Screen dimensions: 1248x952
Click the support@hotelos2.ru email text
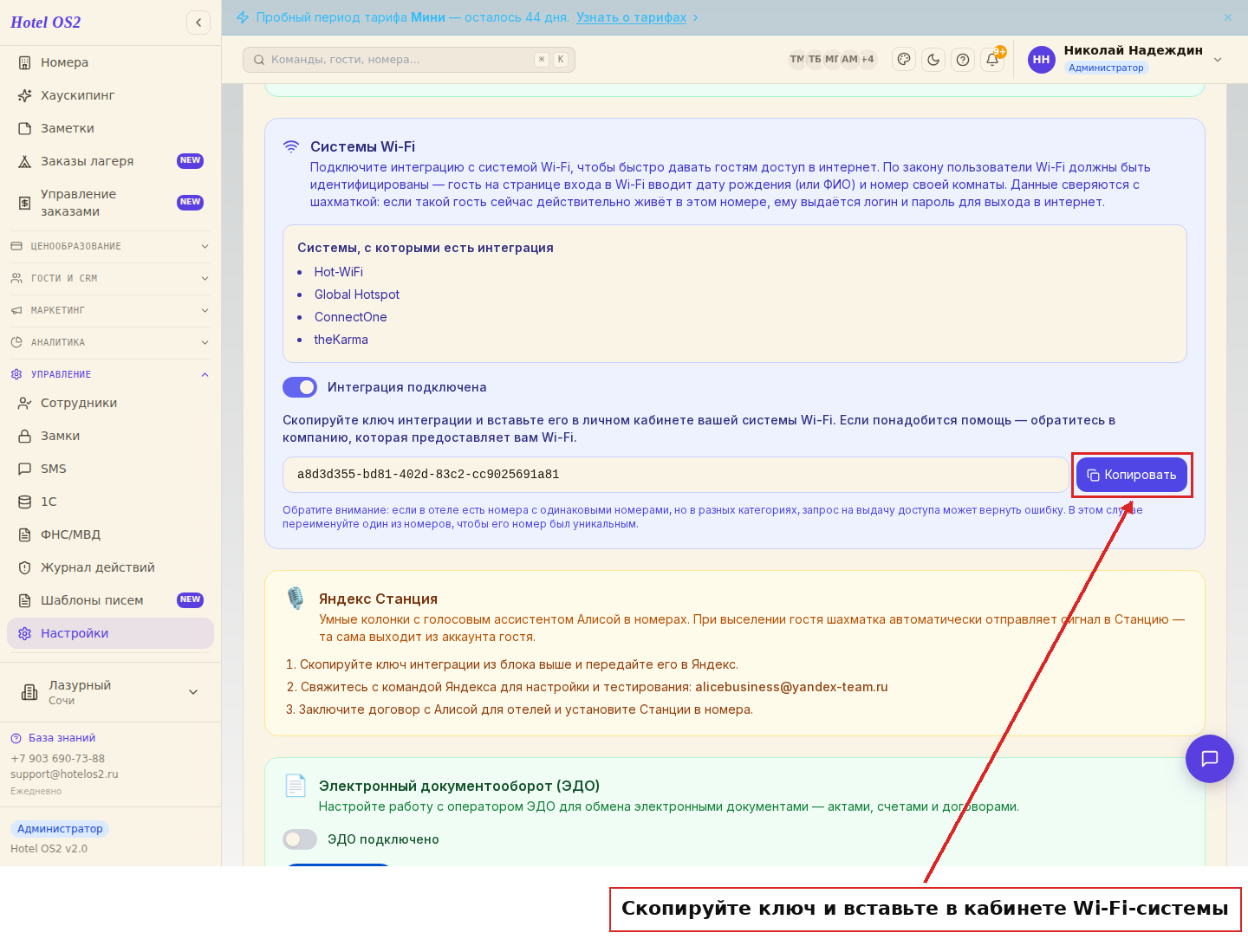coord(64,774)
